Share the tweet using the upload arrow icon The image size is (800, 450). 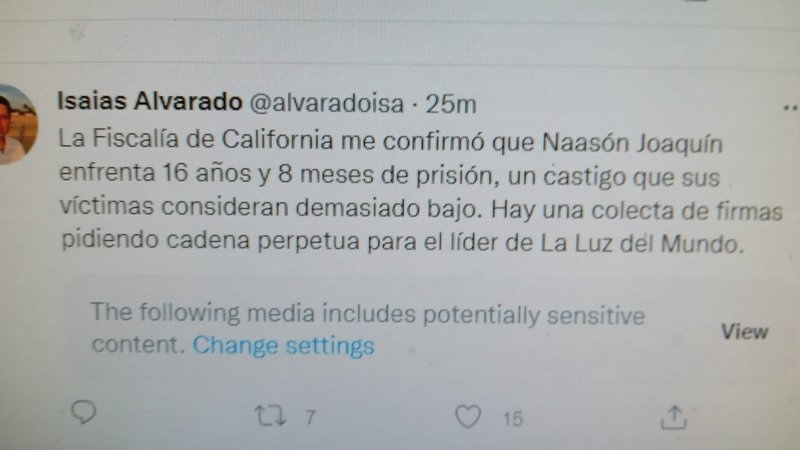[x=673, y=417]
